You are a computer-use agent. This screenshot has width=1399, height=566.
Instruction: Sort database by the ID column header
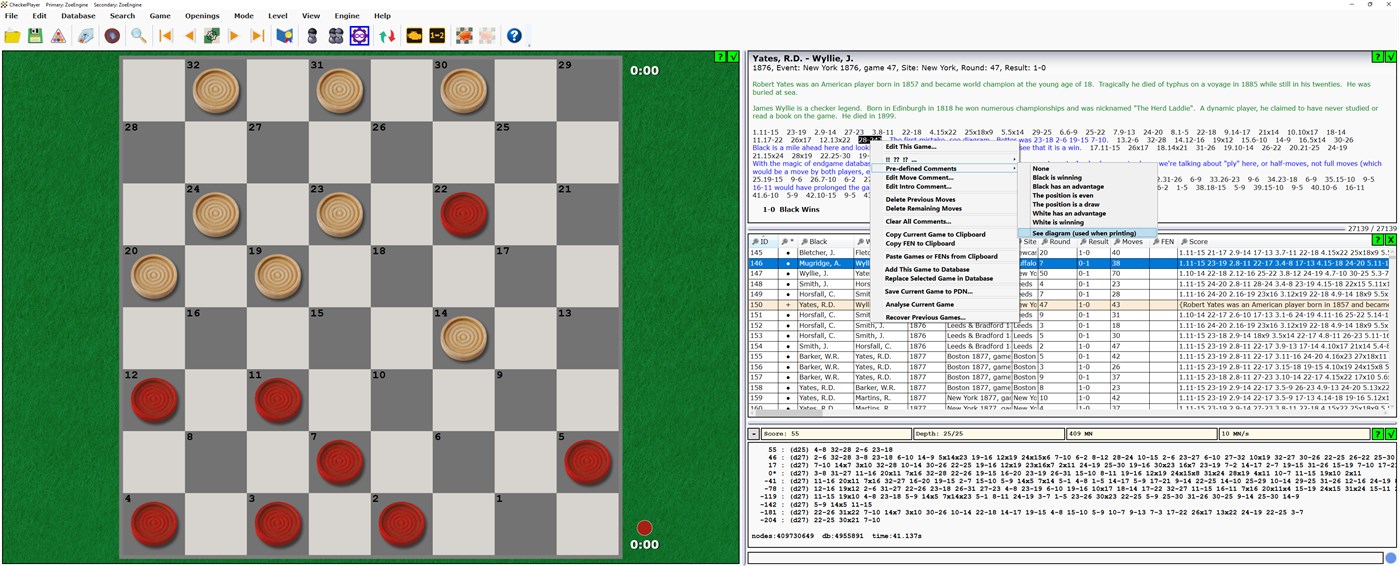coord(761,242)
